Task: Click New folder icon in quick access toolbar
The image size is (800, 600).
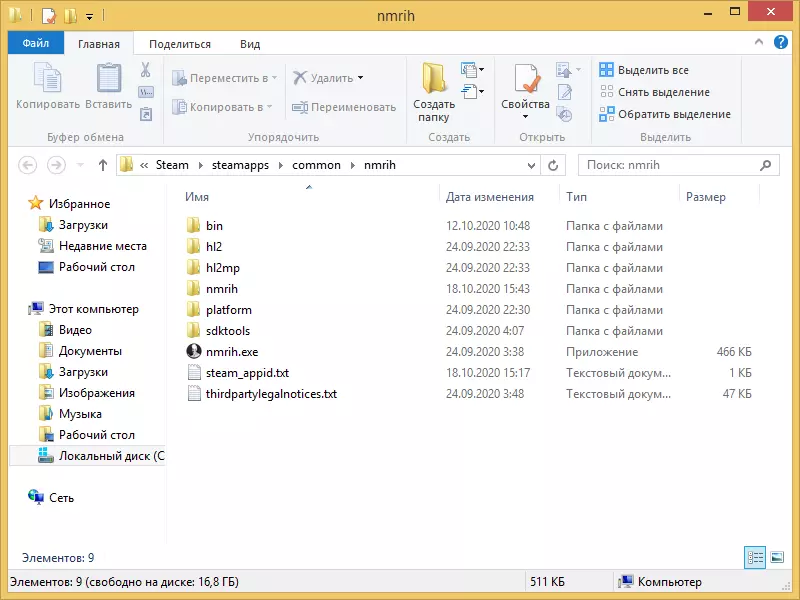Action: (70, 16)
